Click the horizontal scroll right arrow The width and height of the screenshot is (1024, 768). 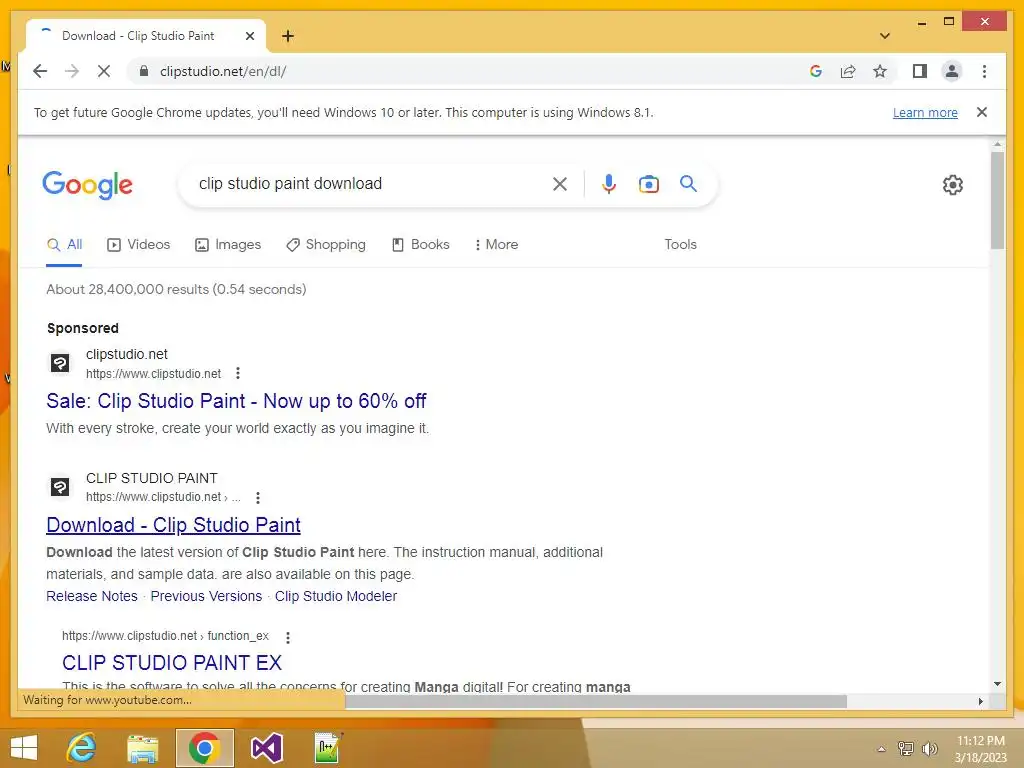coord(980,701)
